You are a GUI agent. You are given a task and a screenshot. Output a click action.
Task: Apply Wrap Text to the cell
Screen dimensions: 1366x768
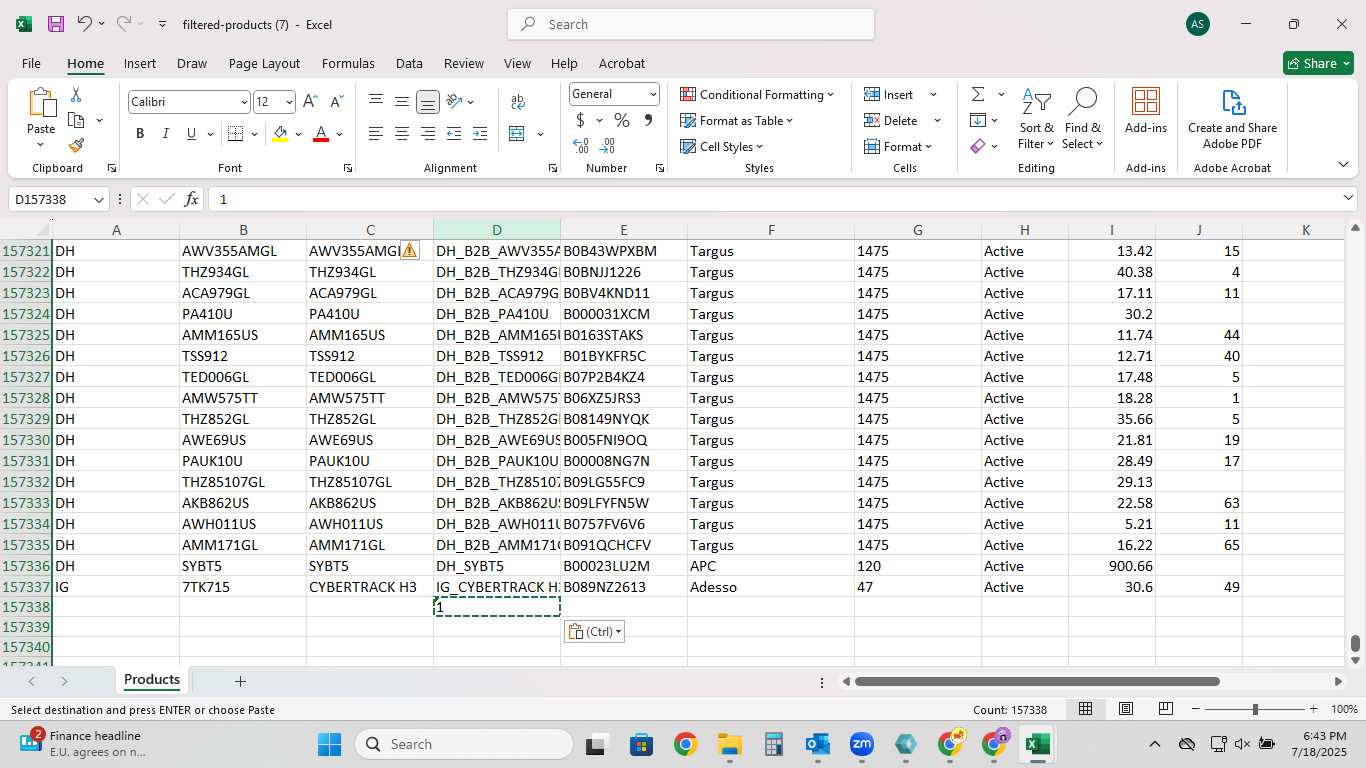[x=518, y=102]
